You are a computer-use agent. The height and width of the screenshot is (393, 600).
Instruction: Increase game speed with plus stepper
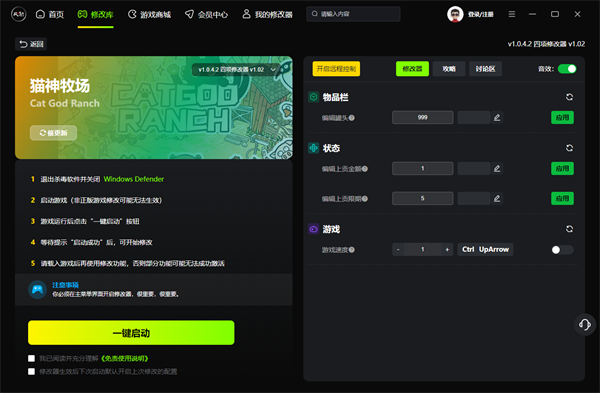point(447,249)
